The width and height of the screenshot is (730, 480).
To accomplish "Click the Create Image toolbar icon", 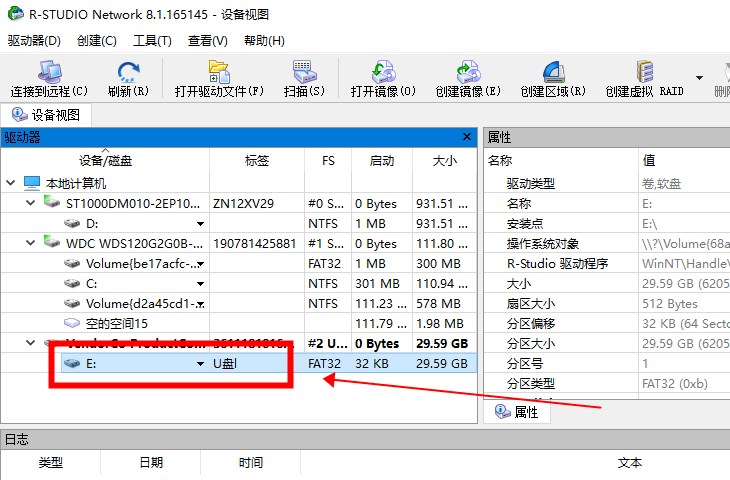I will (x=468, y=72).
